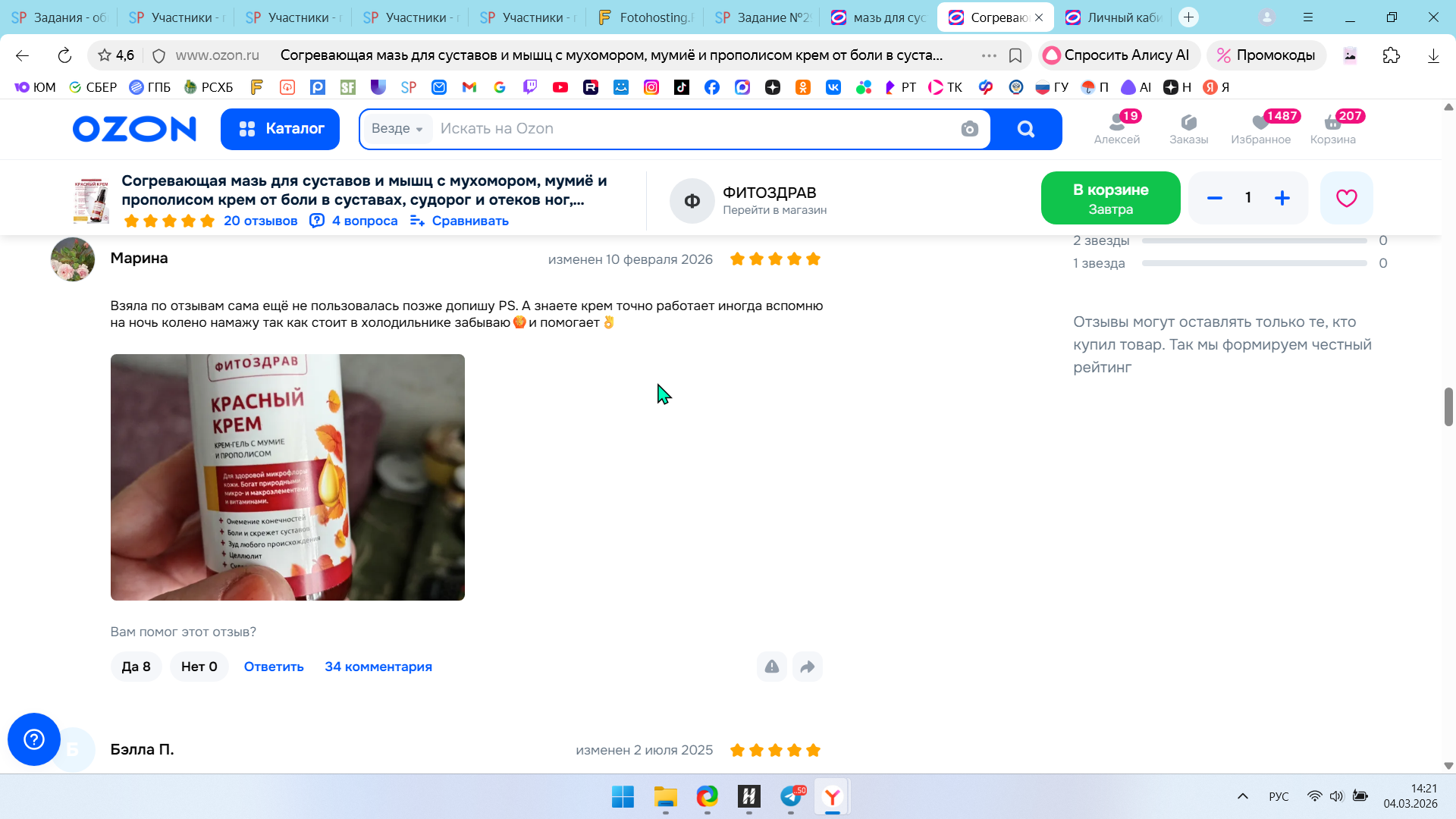Open the Корзина cart icon
1456x819 pixels.
tap(1332, 127)
